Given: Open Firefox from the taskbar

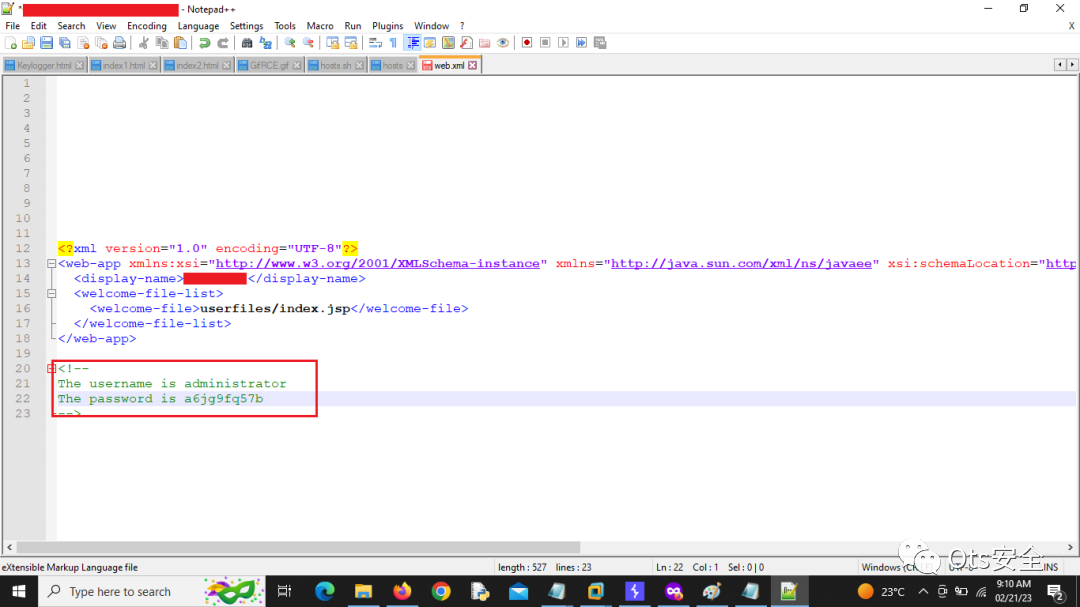Looking at the screenshot, I should [402, 591].
